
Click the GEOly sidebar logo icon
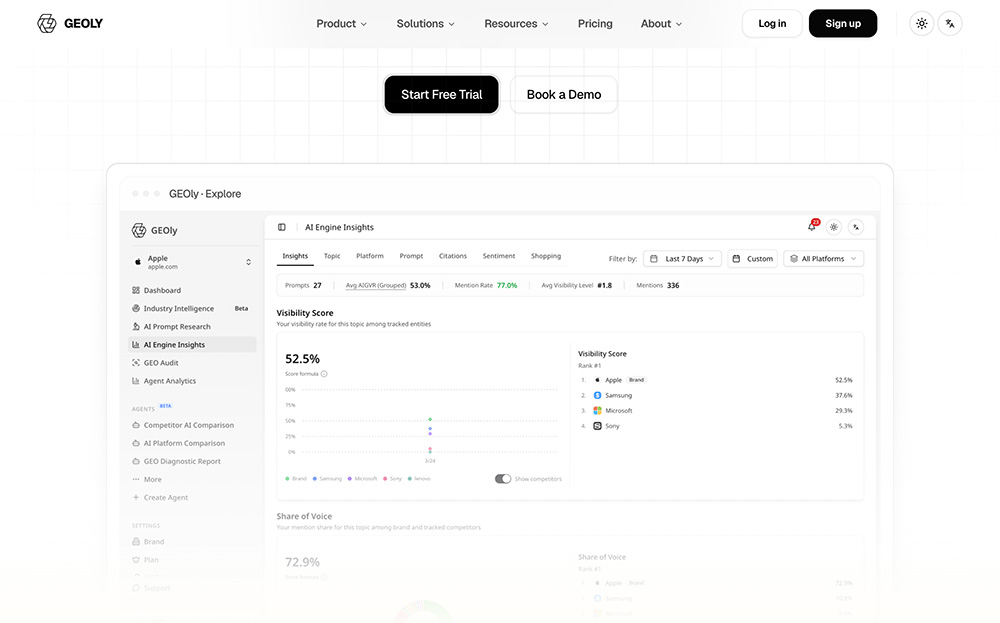point(138,230)
